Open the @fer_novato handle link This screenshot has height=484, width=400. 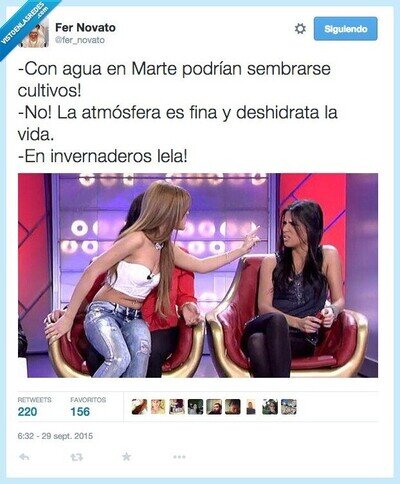80,40
